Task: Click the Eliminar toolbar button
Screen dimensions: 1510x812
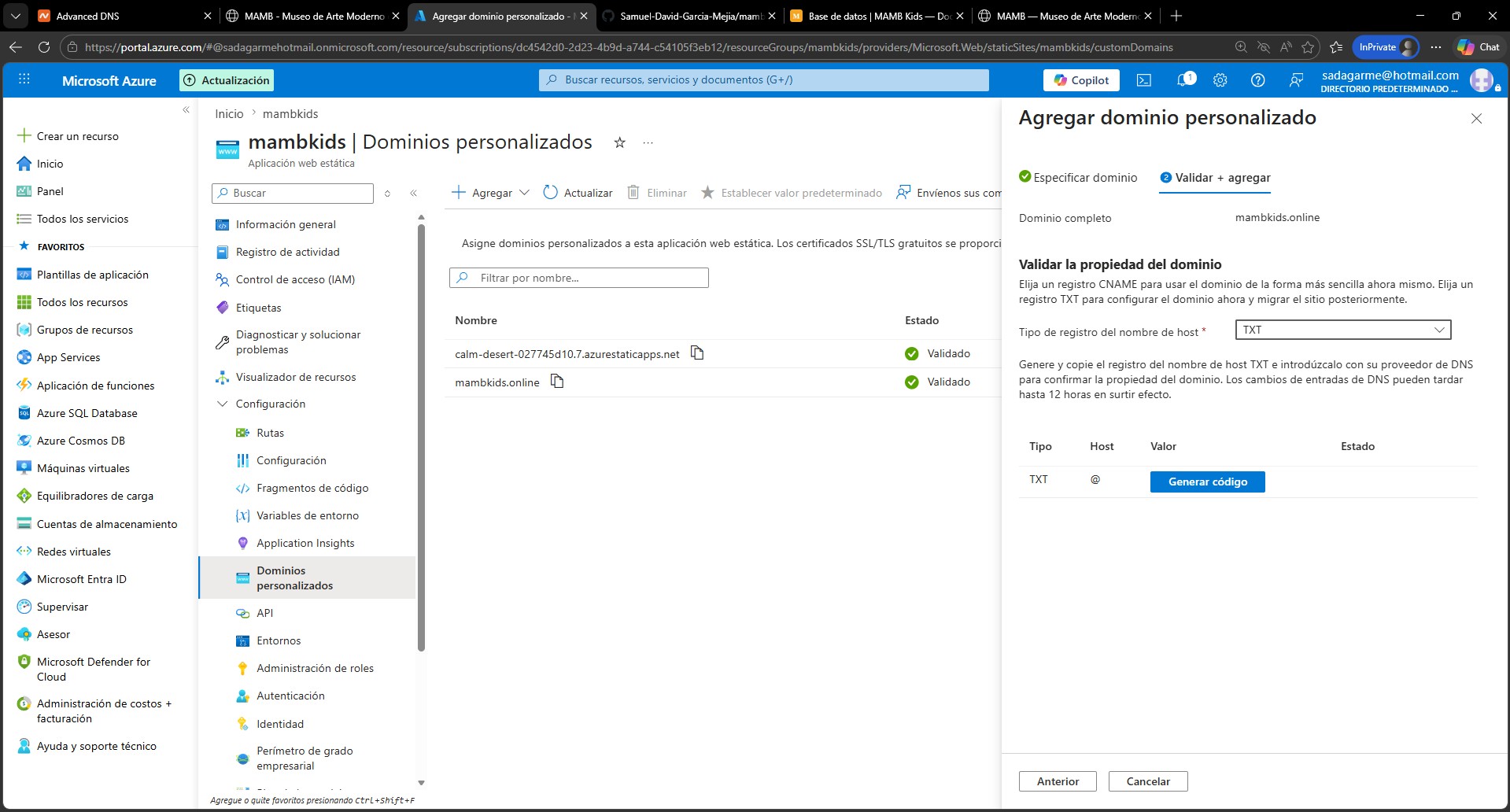Action: [x=656, y=193]
